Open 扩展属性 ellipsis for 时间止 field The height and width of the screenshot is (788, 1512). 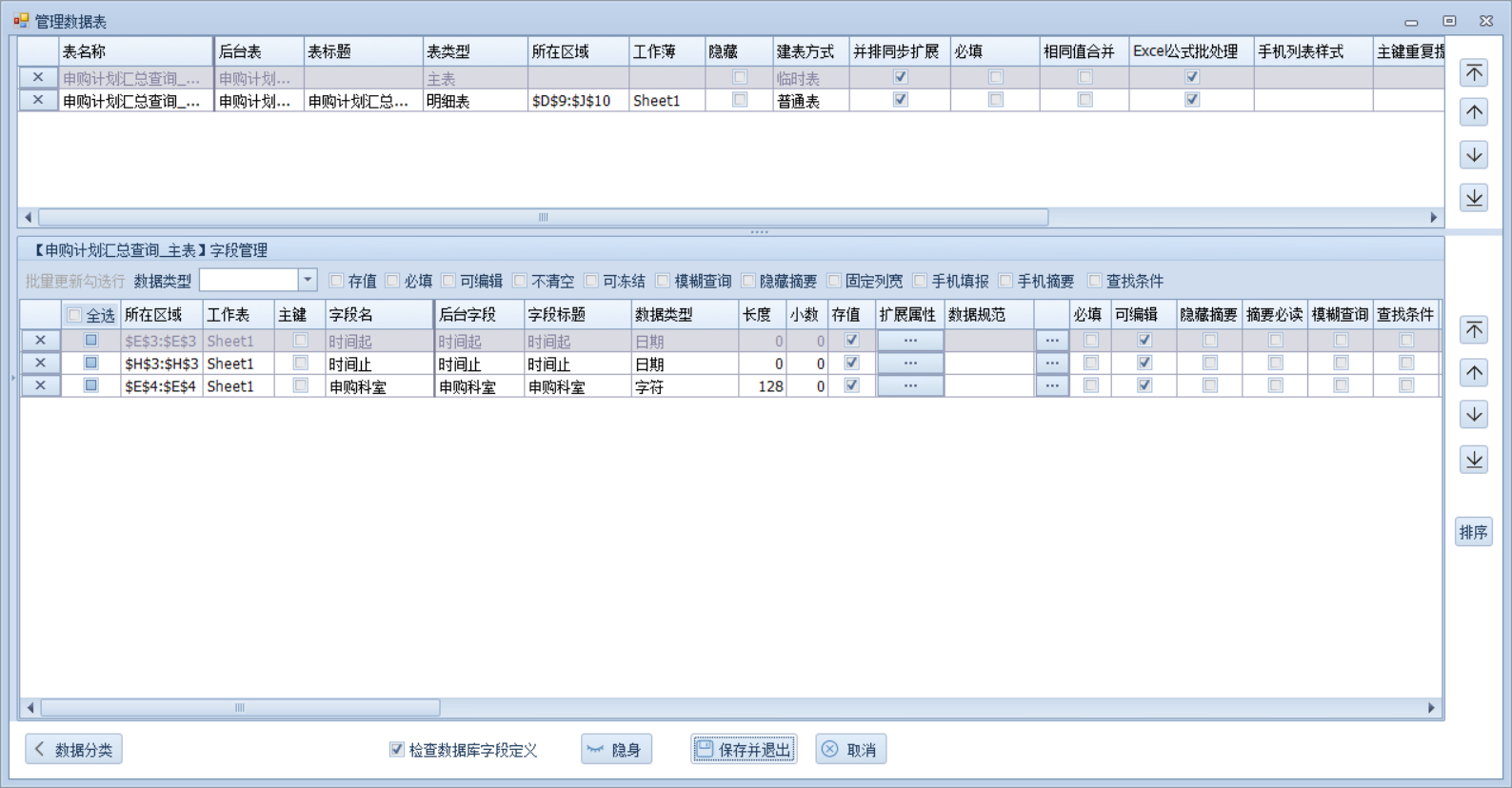(x=910, y=363)
